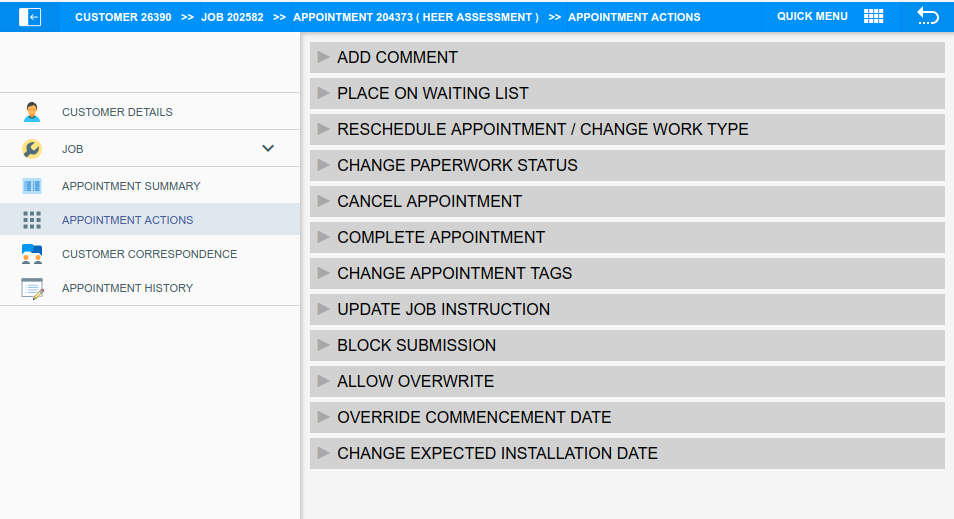Click the Customer Correspondence icon
Viewport: 954px width, 519px height.
click(x=32, y=254)
